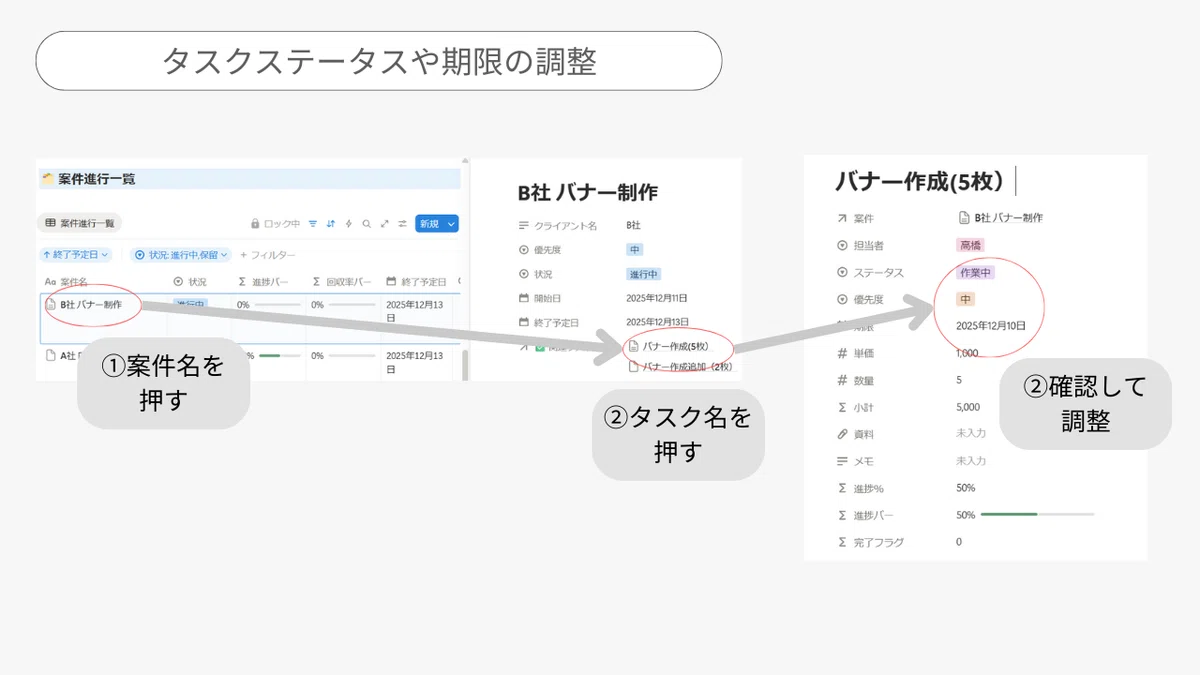
Task: Open the lightning-bolt automation icon
Action: [x=349, y=224]
